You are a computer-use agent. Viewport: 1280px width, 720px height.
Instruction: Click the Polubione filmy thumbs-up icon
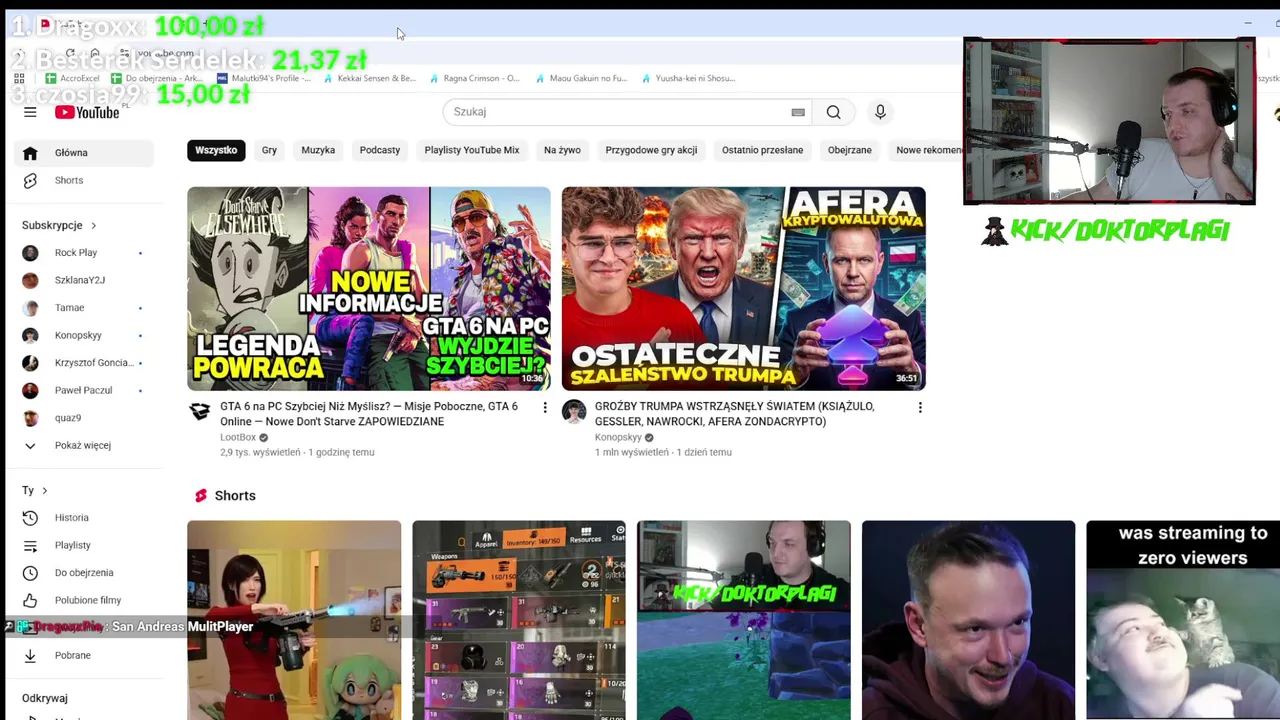30,600
